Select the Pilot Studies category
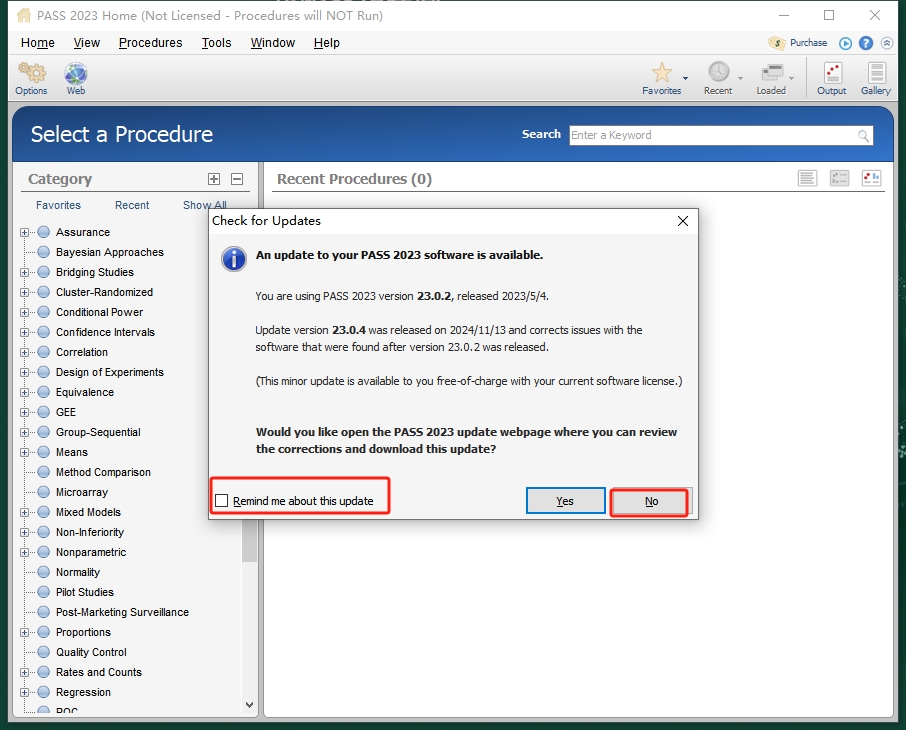 (x=85, y=592)
